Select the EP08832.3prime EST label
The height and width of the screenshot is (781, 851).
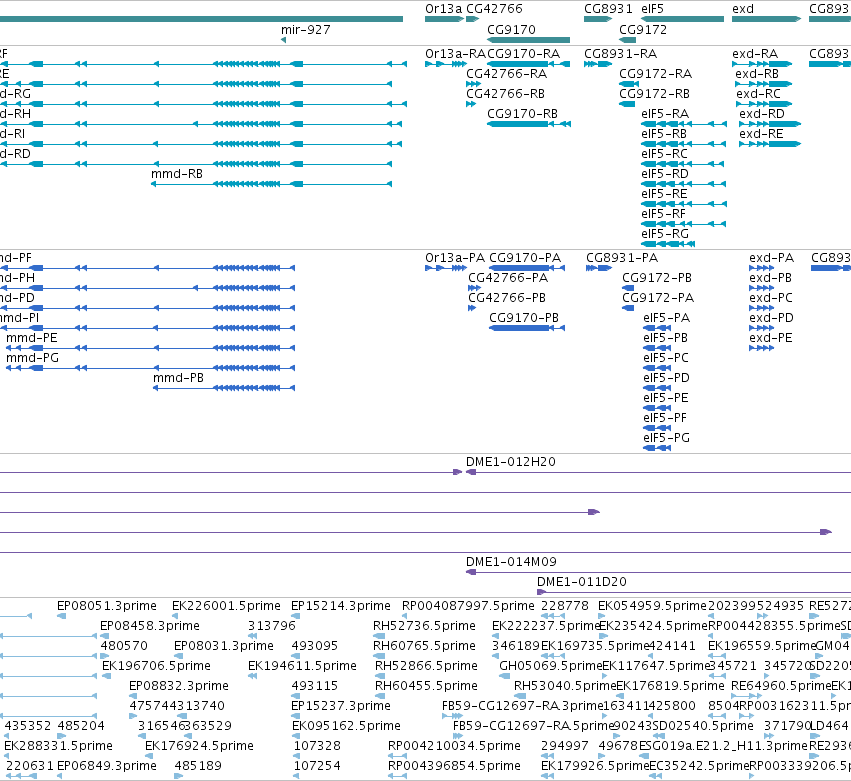pyautogui.click(x=179, y=686)
